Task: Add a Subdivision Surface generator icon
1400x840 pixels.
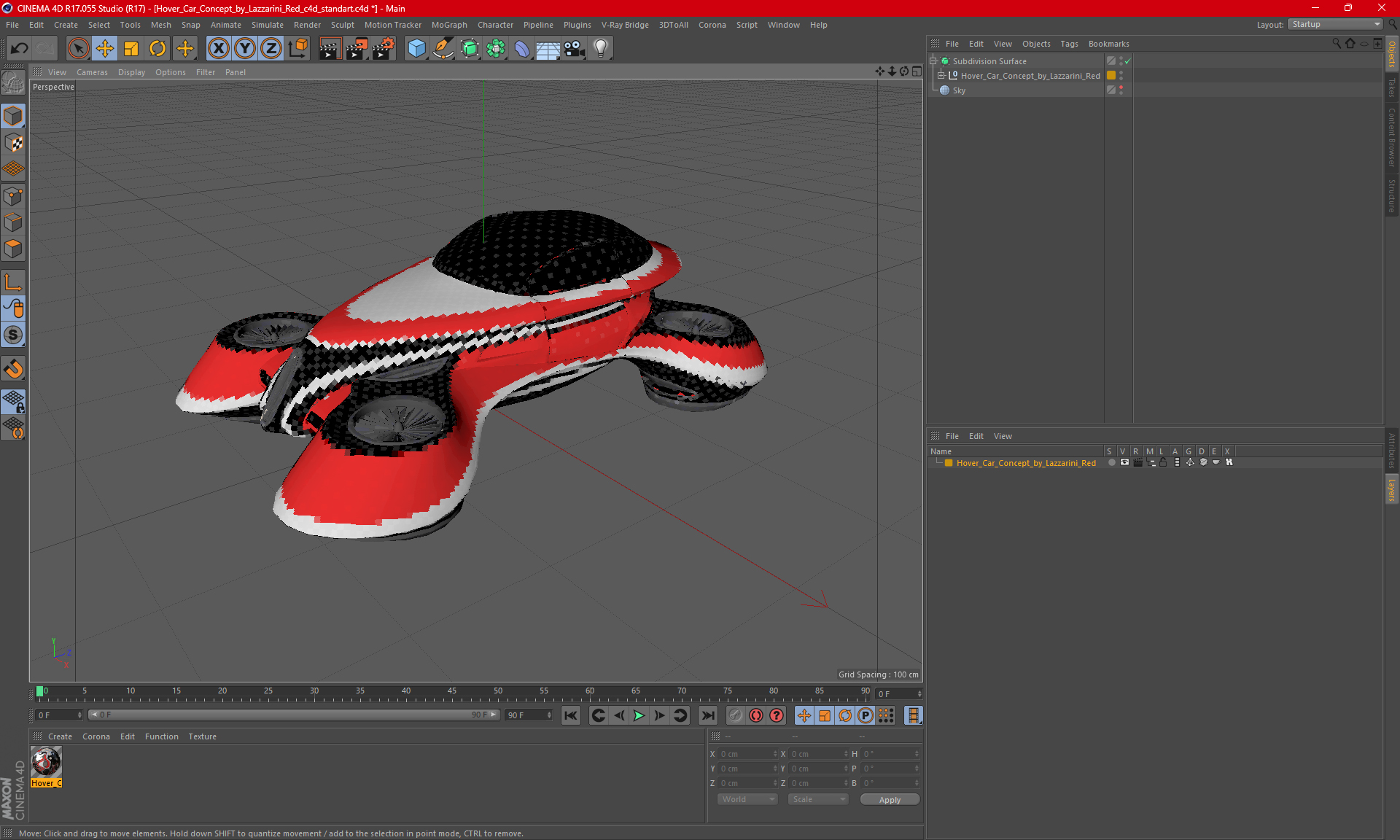Action: tap(470, 49)
